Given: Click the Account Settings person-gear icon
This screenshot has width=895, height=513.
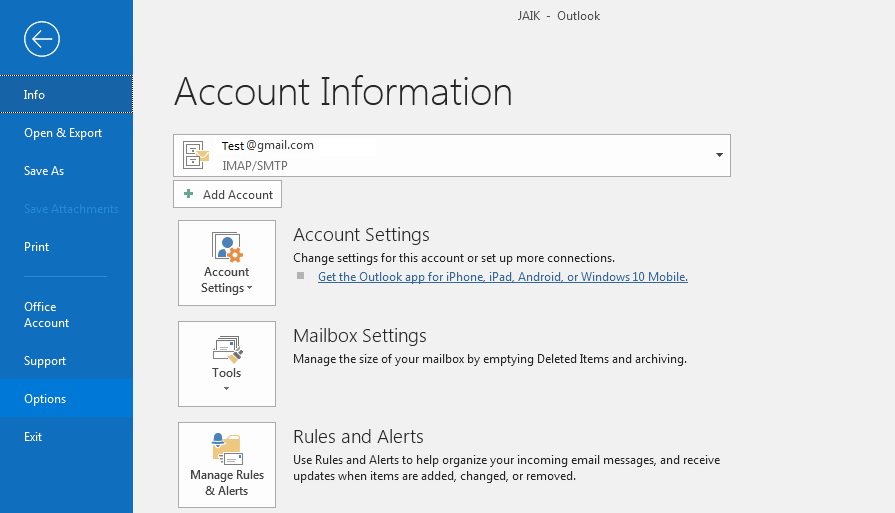Looking at the screenshot, I should (227, 247).
